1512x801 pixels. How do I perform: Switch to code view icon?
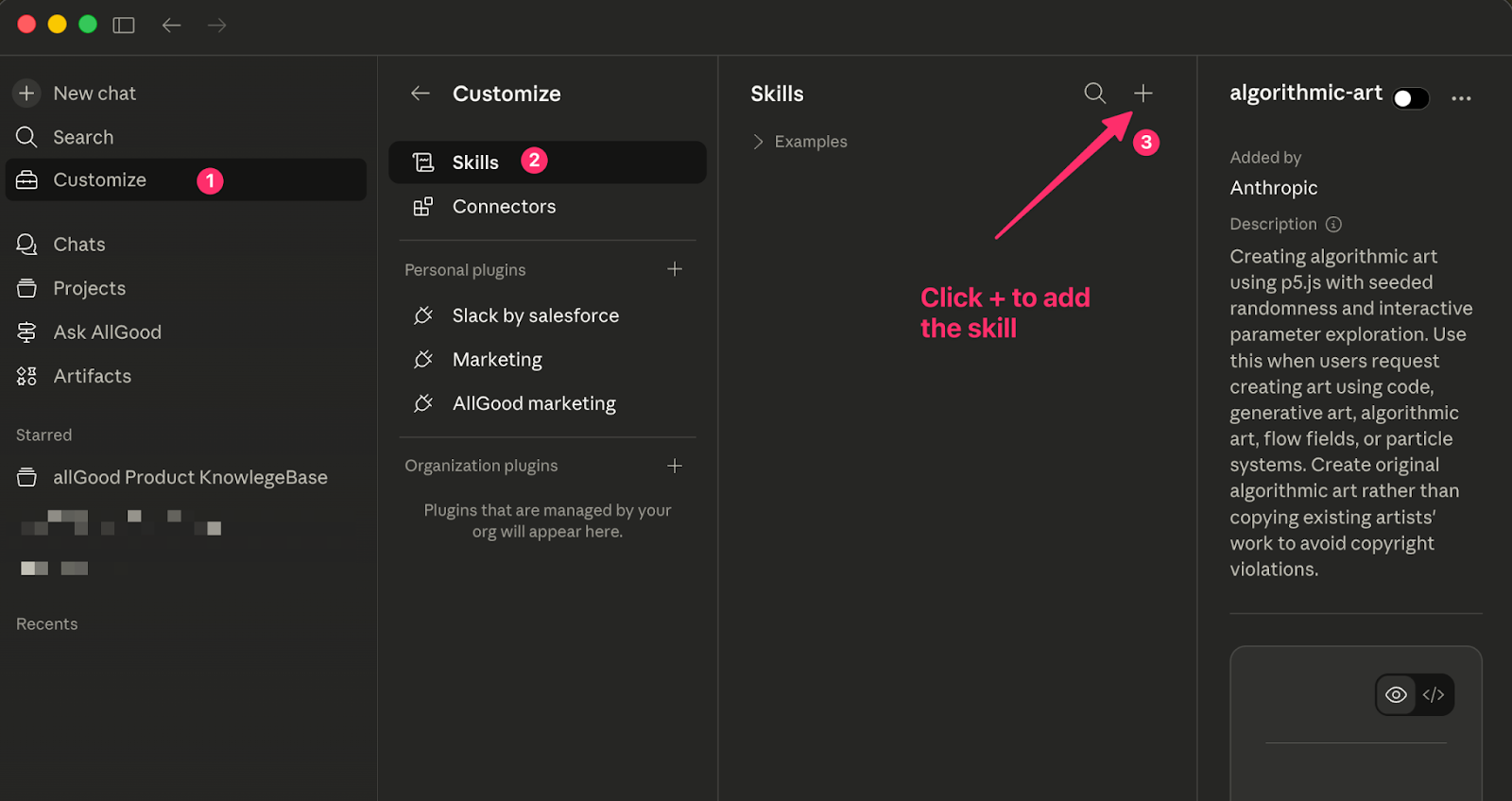(1434, 695)
